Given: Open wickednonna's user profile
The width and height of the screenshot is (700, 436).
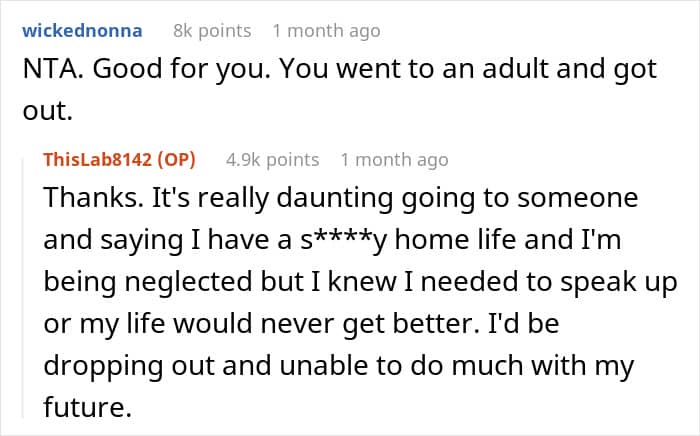Looking at the screenshot, I should 82,31.
